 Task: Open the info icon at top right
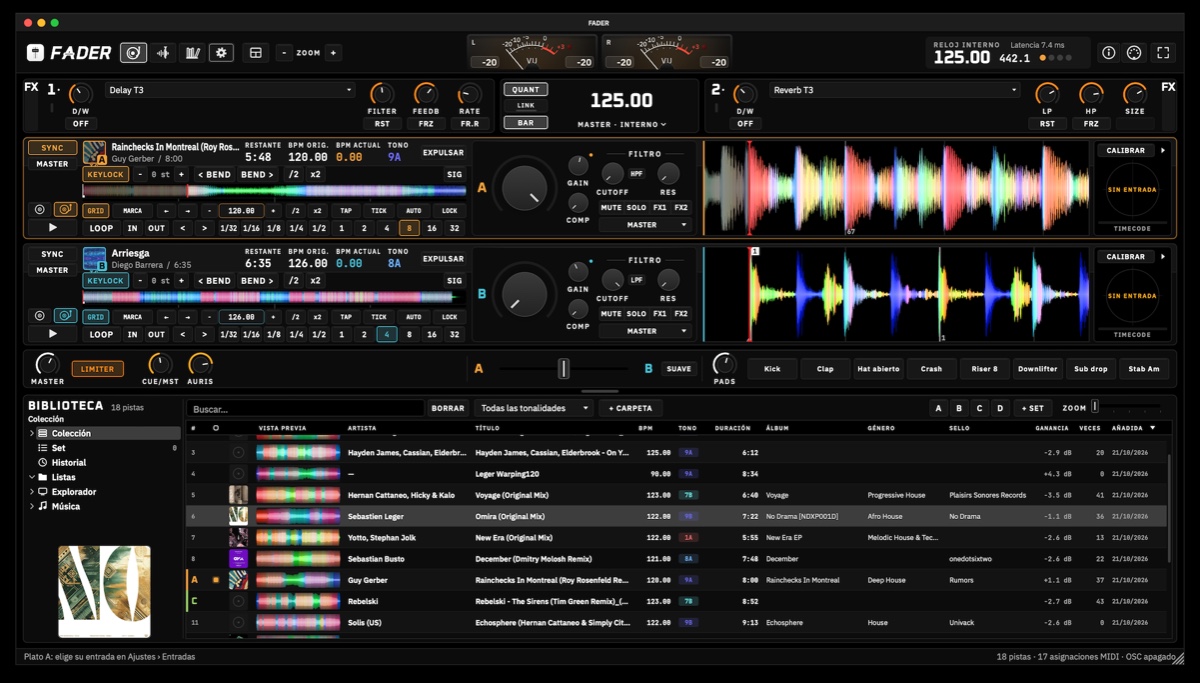[x=1108, y=53]
